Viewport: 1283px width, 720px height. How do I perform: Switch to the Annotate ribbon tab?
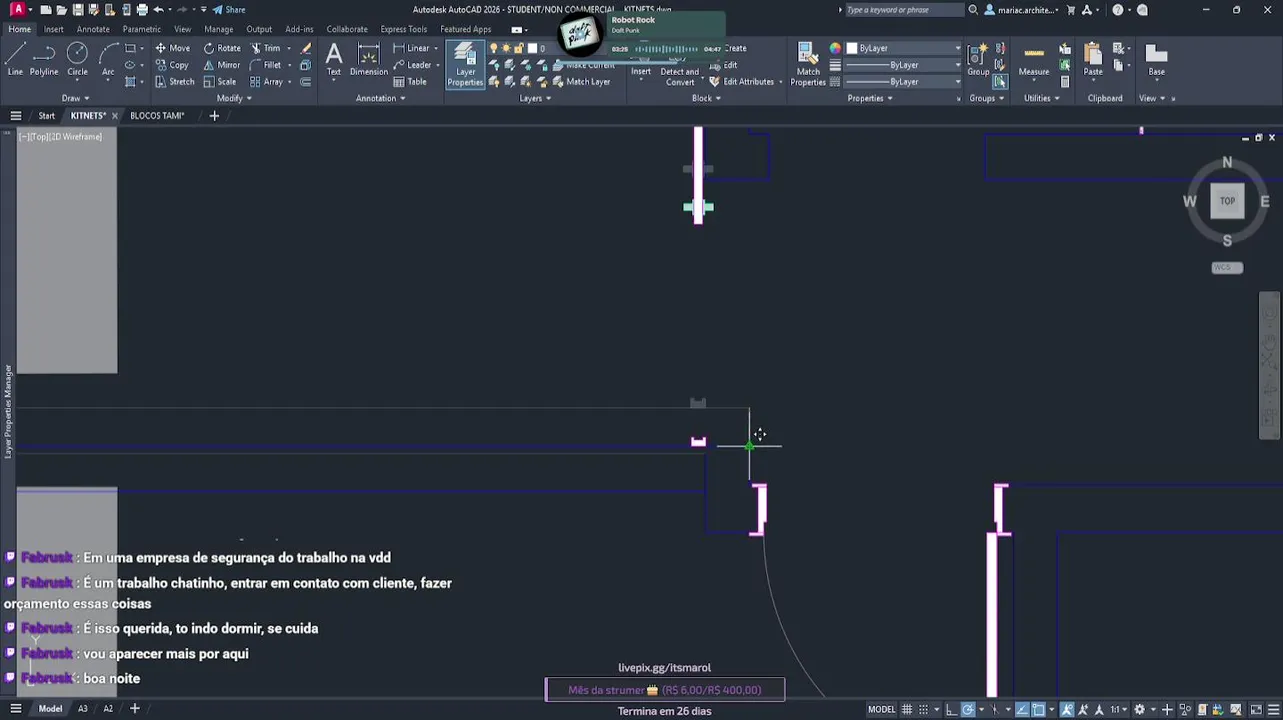click(93, 29)
